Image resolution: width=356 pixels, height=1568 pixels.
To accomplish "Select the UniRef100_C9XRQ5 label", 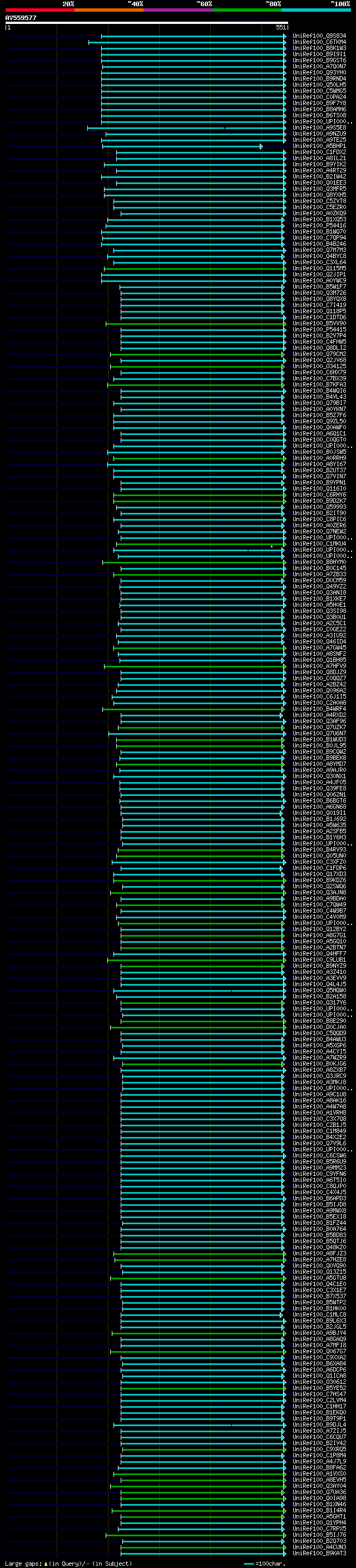I will point(319,1449).
